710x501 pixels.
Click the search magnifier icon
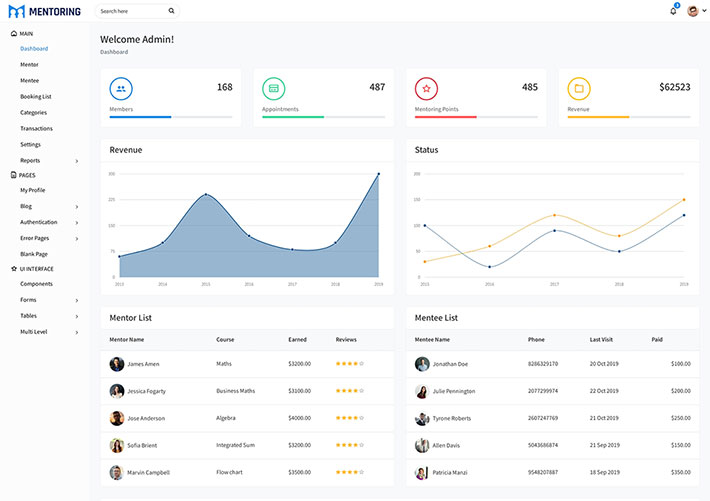pos(171,11)
